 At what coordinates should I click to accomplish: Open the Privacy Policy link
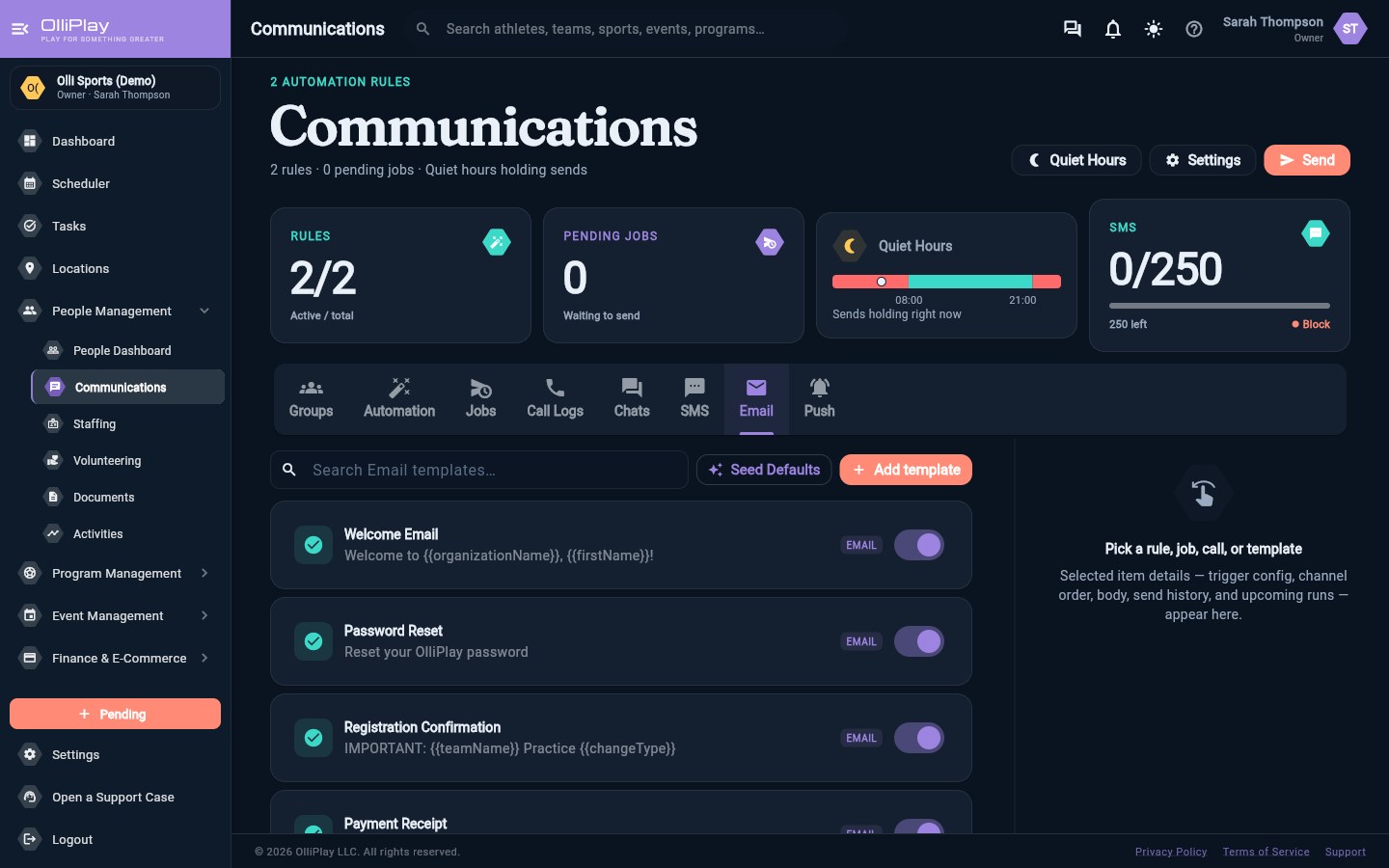click(1171, 852)
